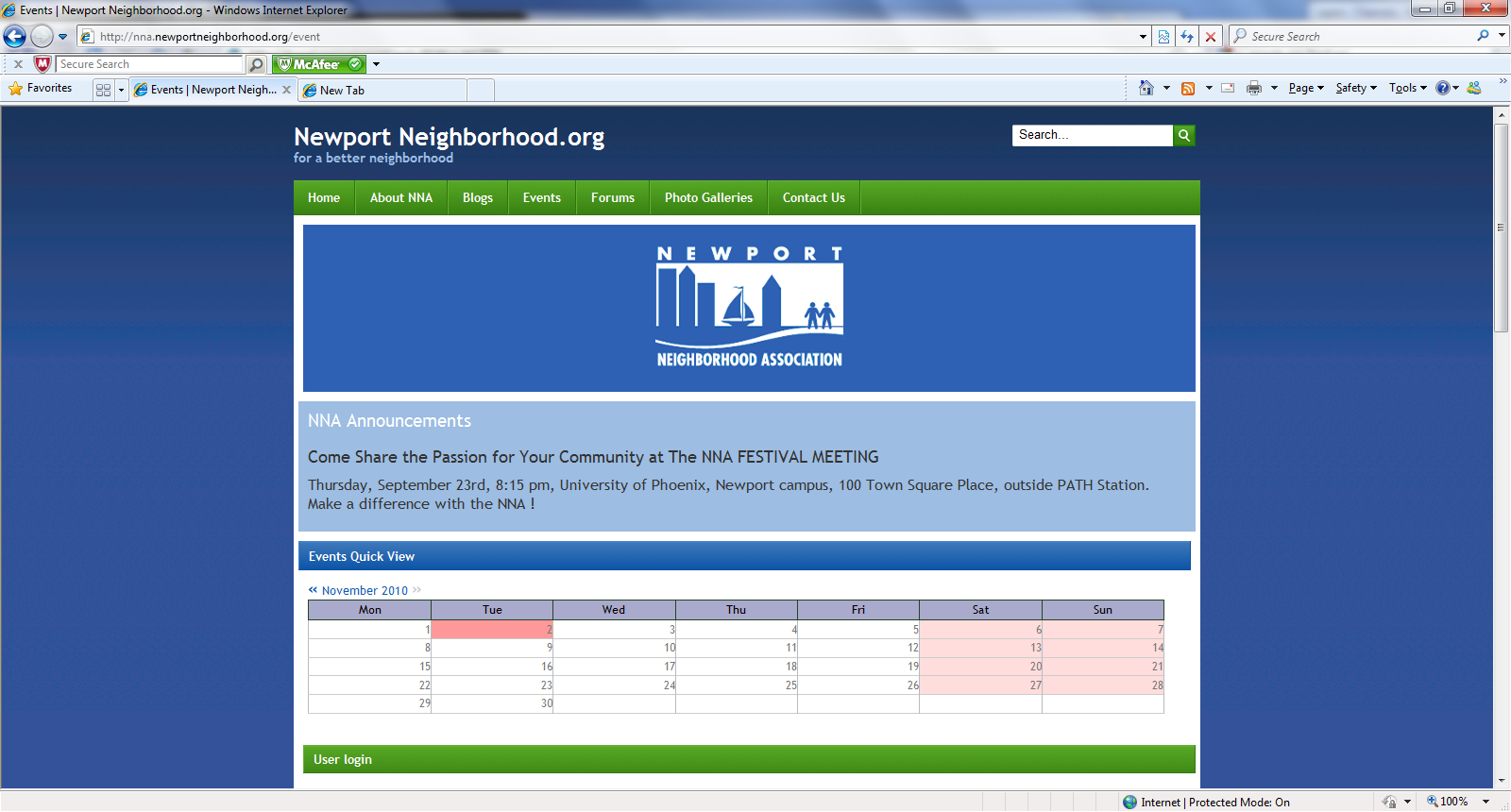Open the Recent Pages dropdown beside Forward
Screen dimensions: 1511x812
coord(63,37)
